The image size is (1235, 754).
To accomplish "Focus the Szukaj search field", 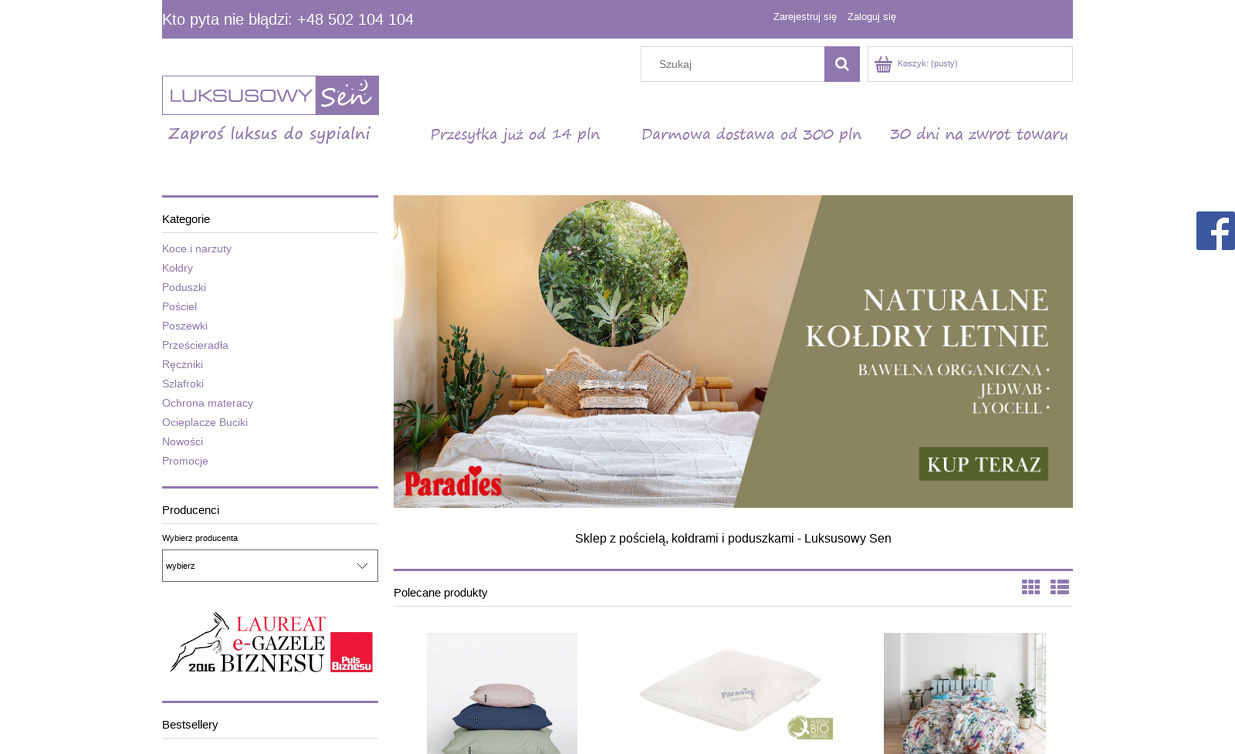I will pos(733,64).
